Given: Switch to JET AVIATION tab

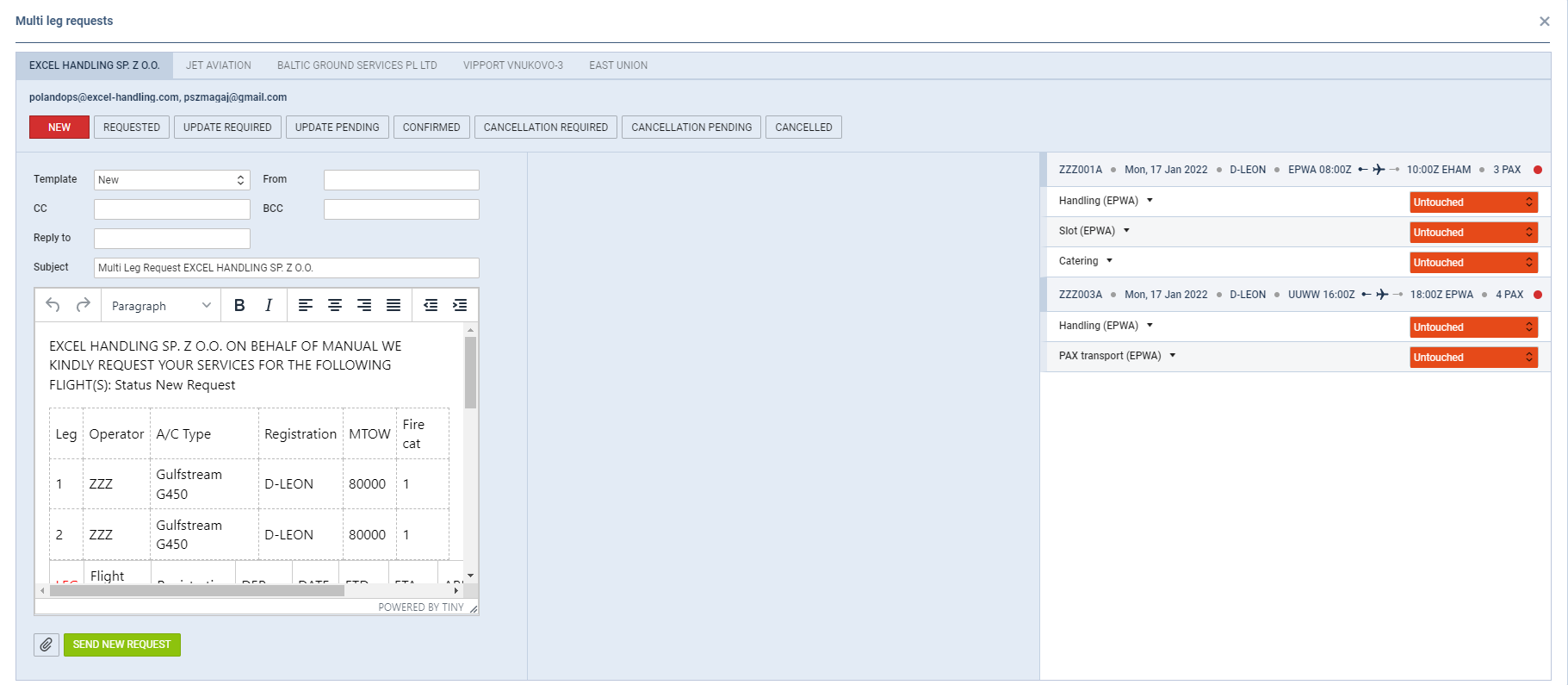Looking at the screenshot, I should point(219,65).
